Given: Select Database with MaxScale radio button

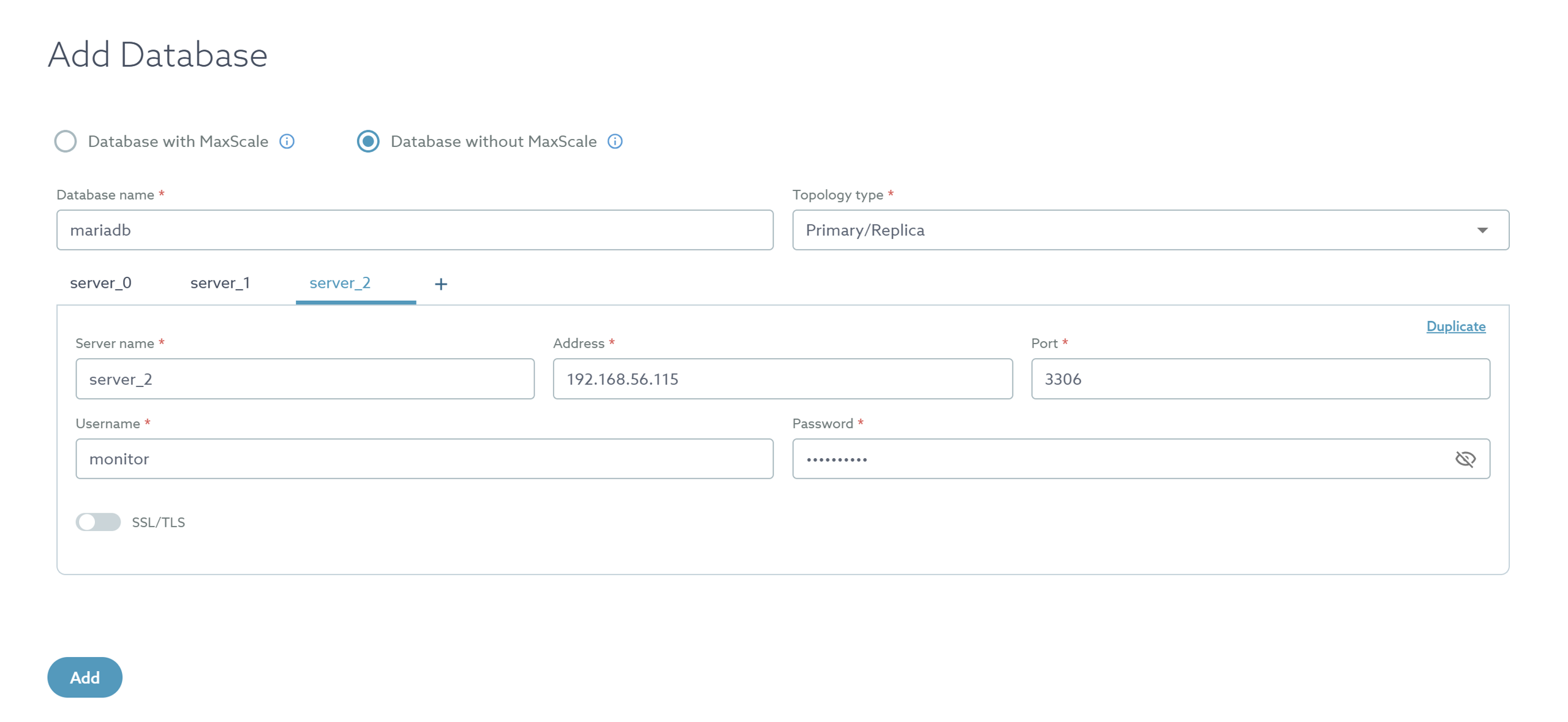Looking at the screenshot, I should point(66,141).
